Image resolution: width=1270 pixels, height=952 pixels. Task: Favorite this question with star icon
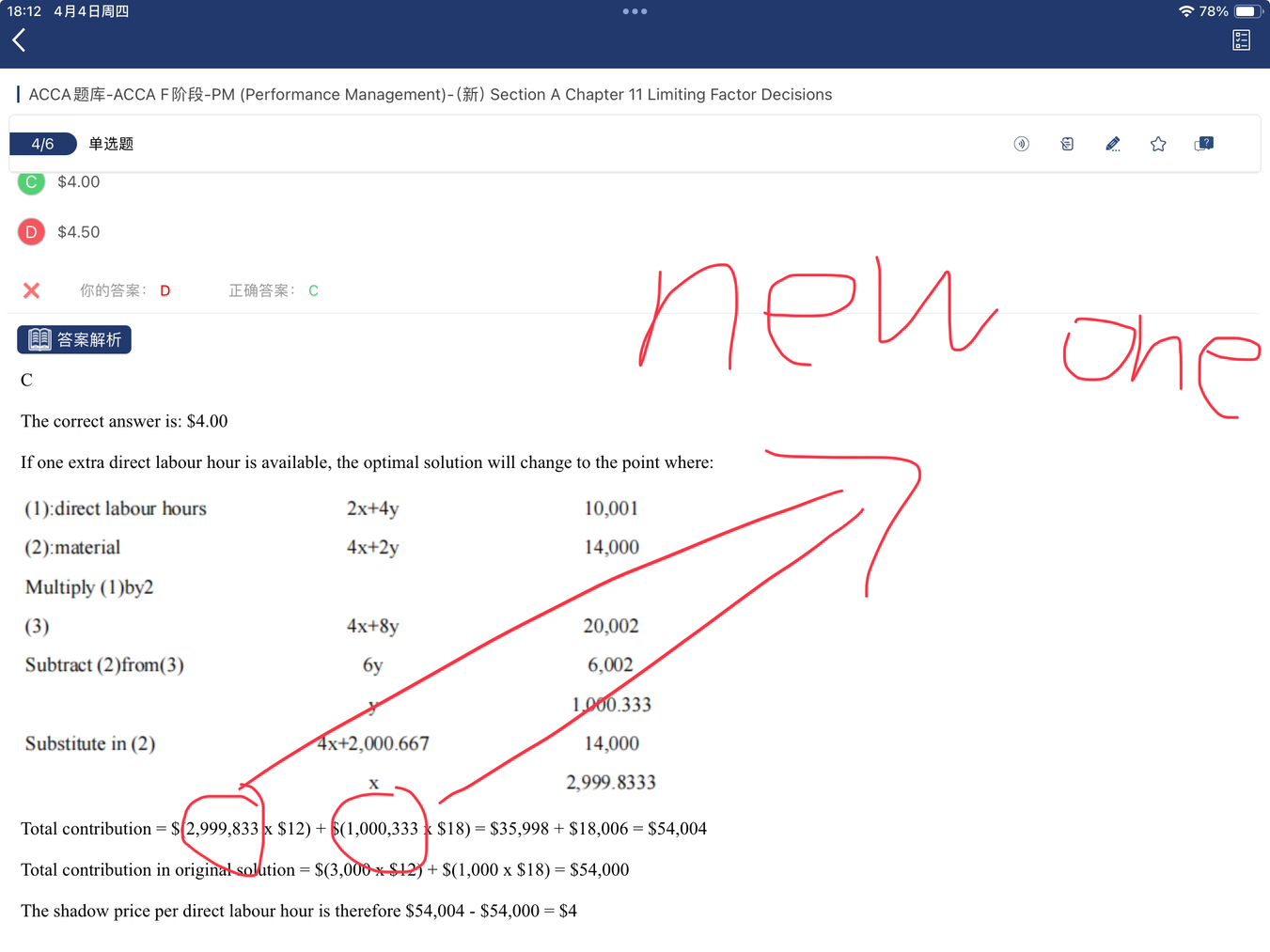tap(1158, 144)
